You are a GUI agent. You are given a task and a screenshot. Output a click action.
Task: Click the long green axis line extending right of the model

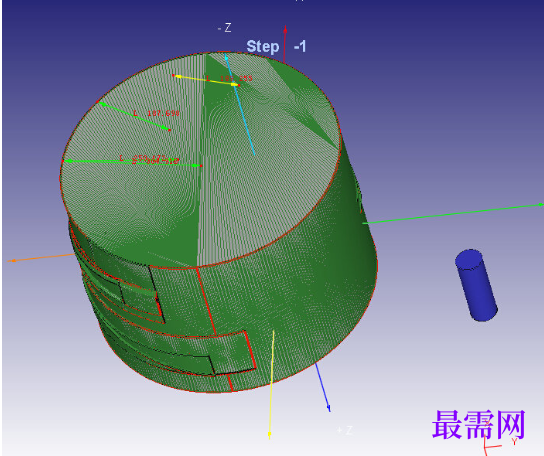coord(453,214)
